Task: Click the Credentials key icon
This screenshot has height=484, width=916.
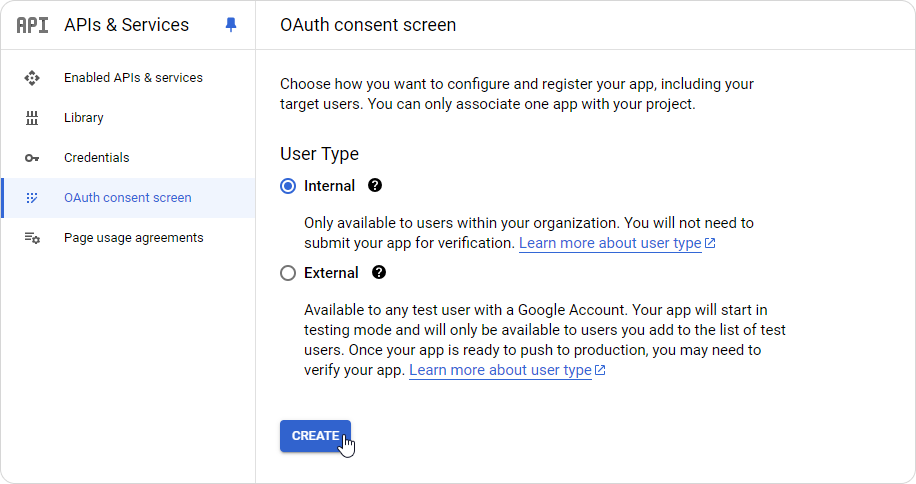Action: click(32, 158)
